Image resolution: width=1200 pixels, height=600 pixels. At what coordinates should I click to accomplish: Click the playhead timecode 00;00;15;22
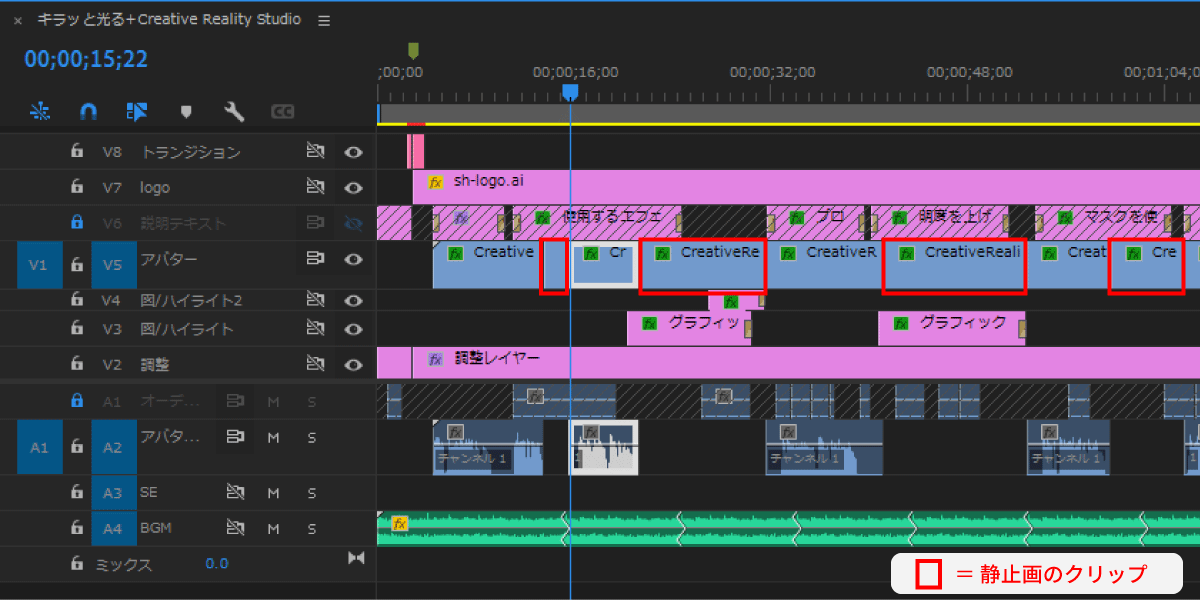pyautogui.click(x=86, y=59)
